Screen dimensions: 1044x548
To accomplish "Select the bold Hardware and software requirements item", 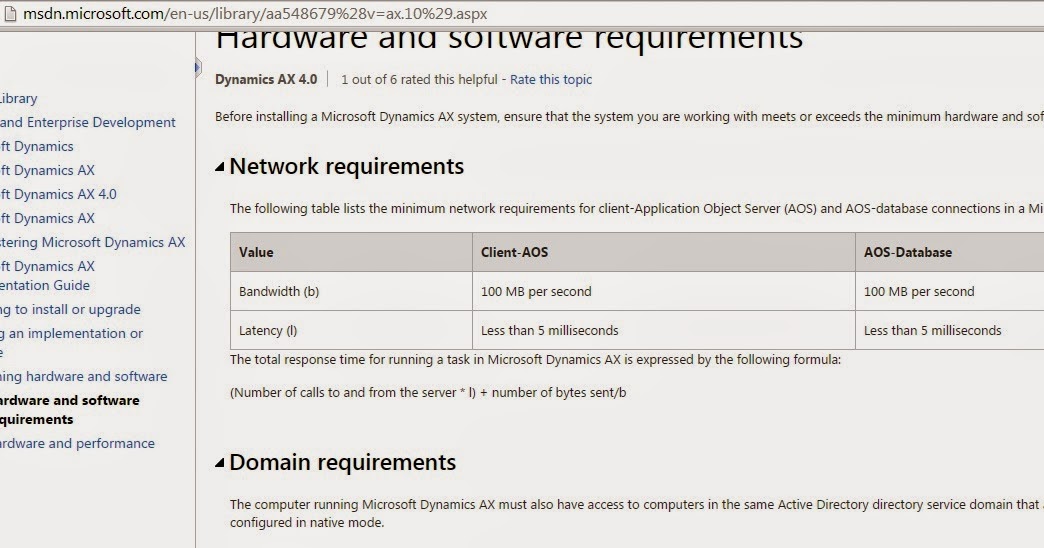I will (70, 410).
